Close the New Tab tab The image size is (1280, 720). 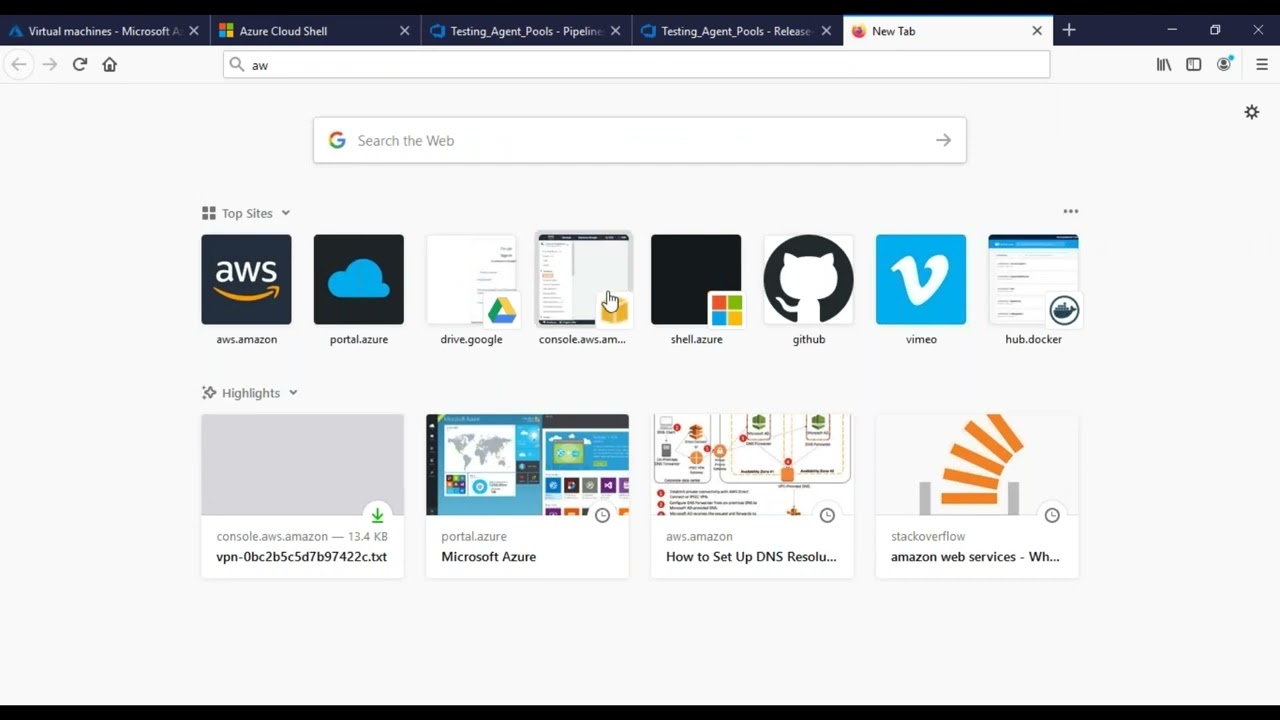1037,31
